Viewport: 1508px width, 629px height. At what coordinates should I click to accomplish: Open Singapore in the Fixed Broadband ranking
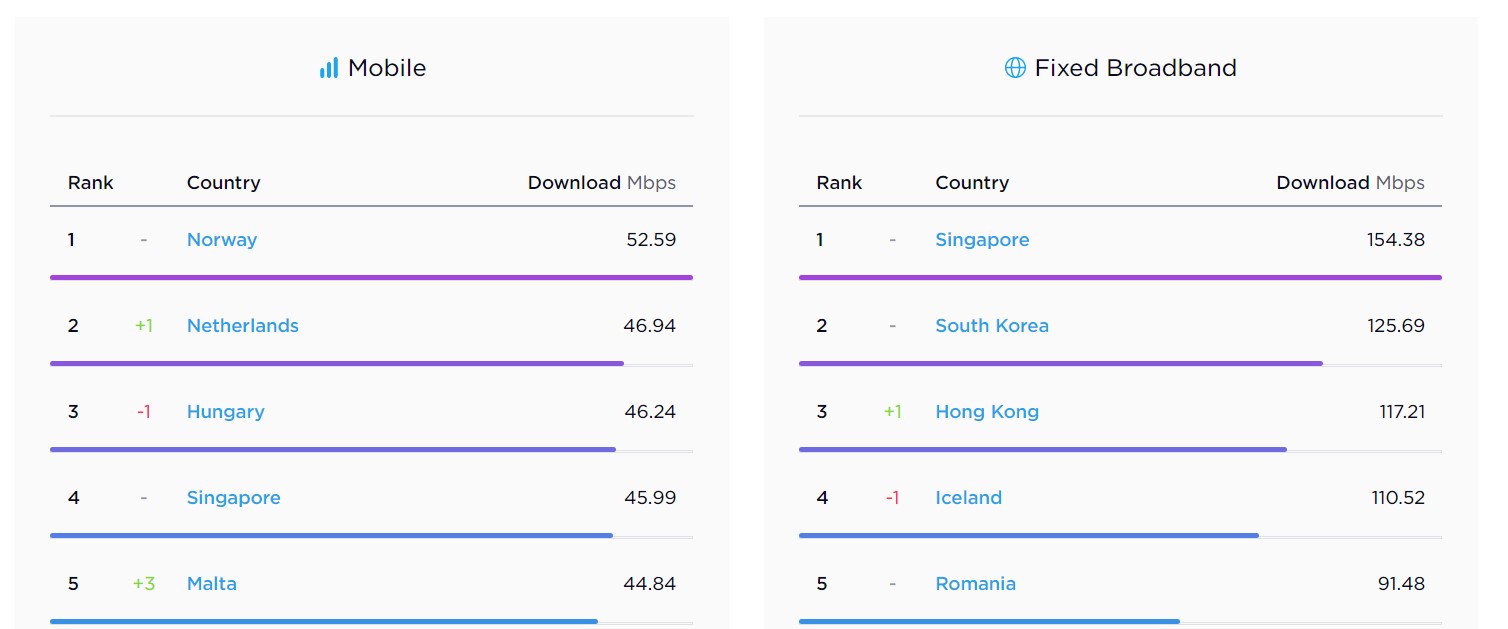coord(982,240)
